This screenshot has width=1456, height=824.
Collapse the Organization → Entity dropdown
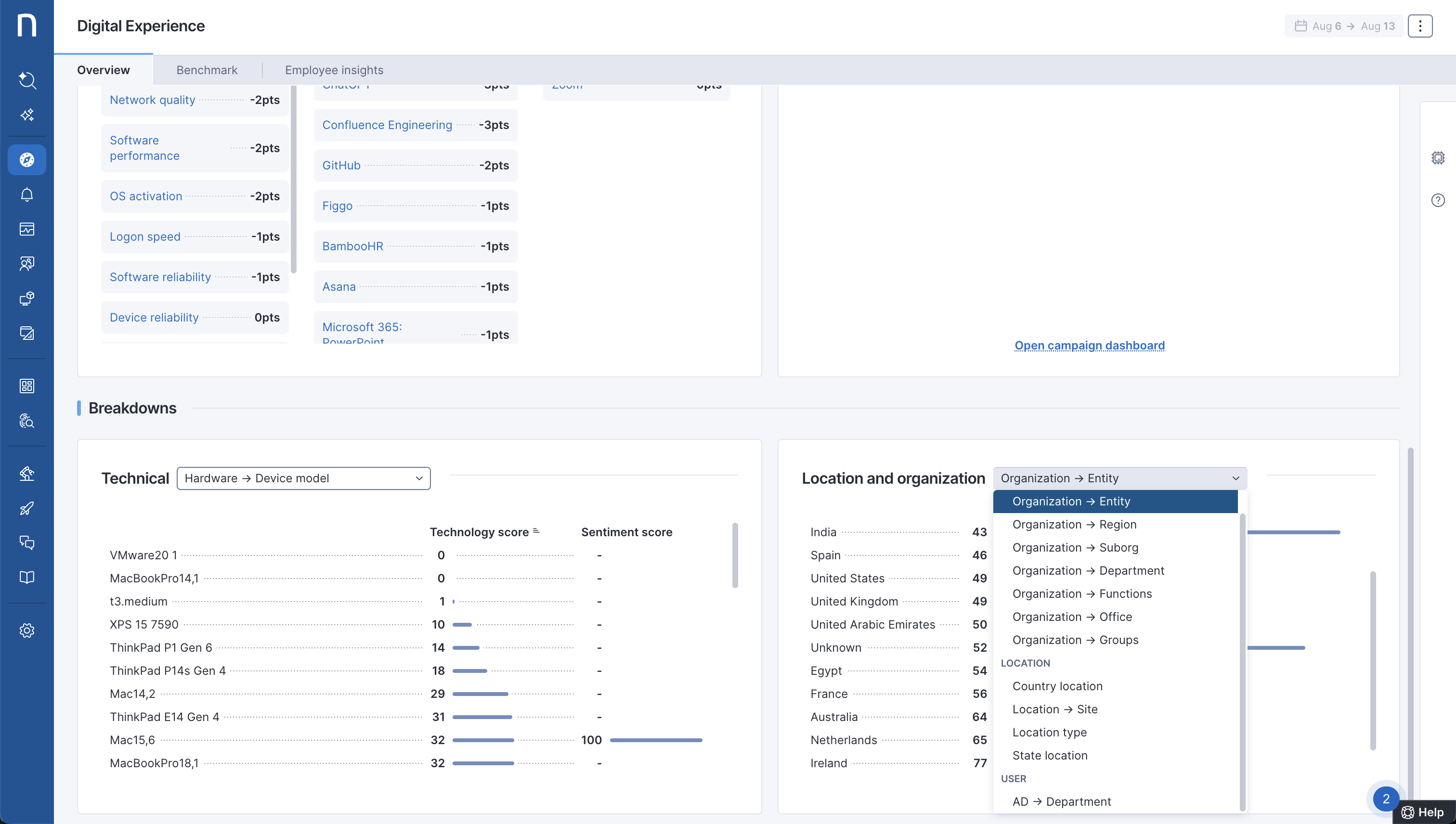1119,478
